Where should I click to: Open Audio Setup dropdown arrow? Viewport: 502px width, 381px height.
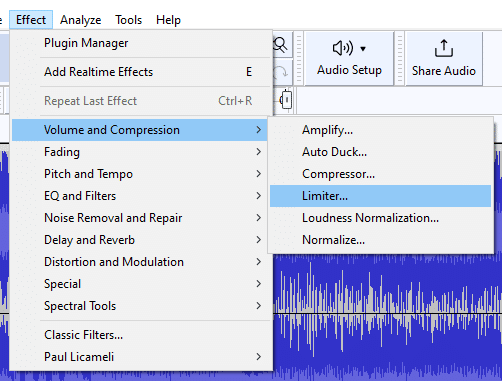coord(363,49)
